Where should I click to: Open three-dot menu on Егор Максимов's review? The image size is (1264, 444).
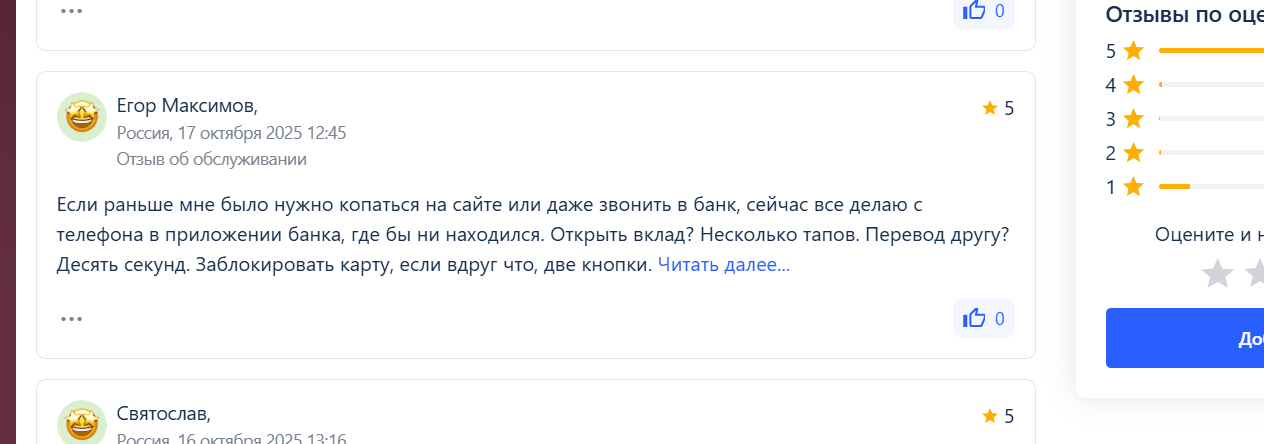pos(71,319)
